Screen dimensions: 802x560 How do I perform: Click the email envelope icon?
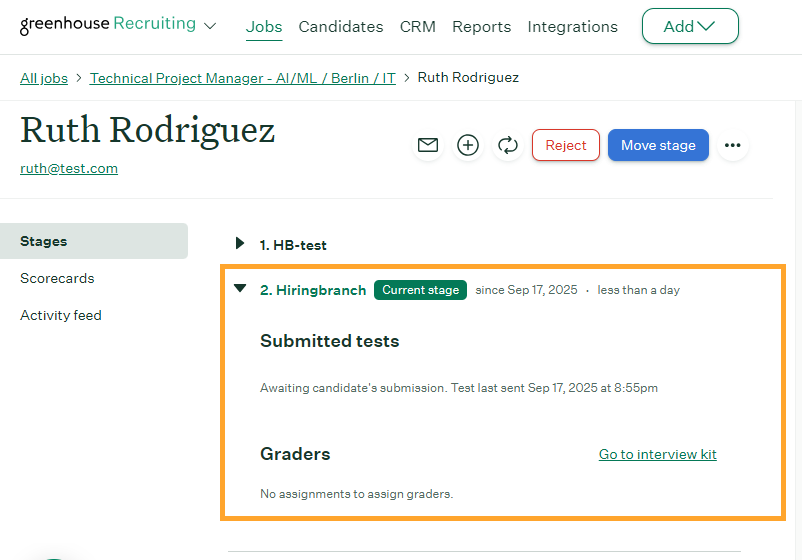coord(428,145)
